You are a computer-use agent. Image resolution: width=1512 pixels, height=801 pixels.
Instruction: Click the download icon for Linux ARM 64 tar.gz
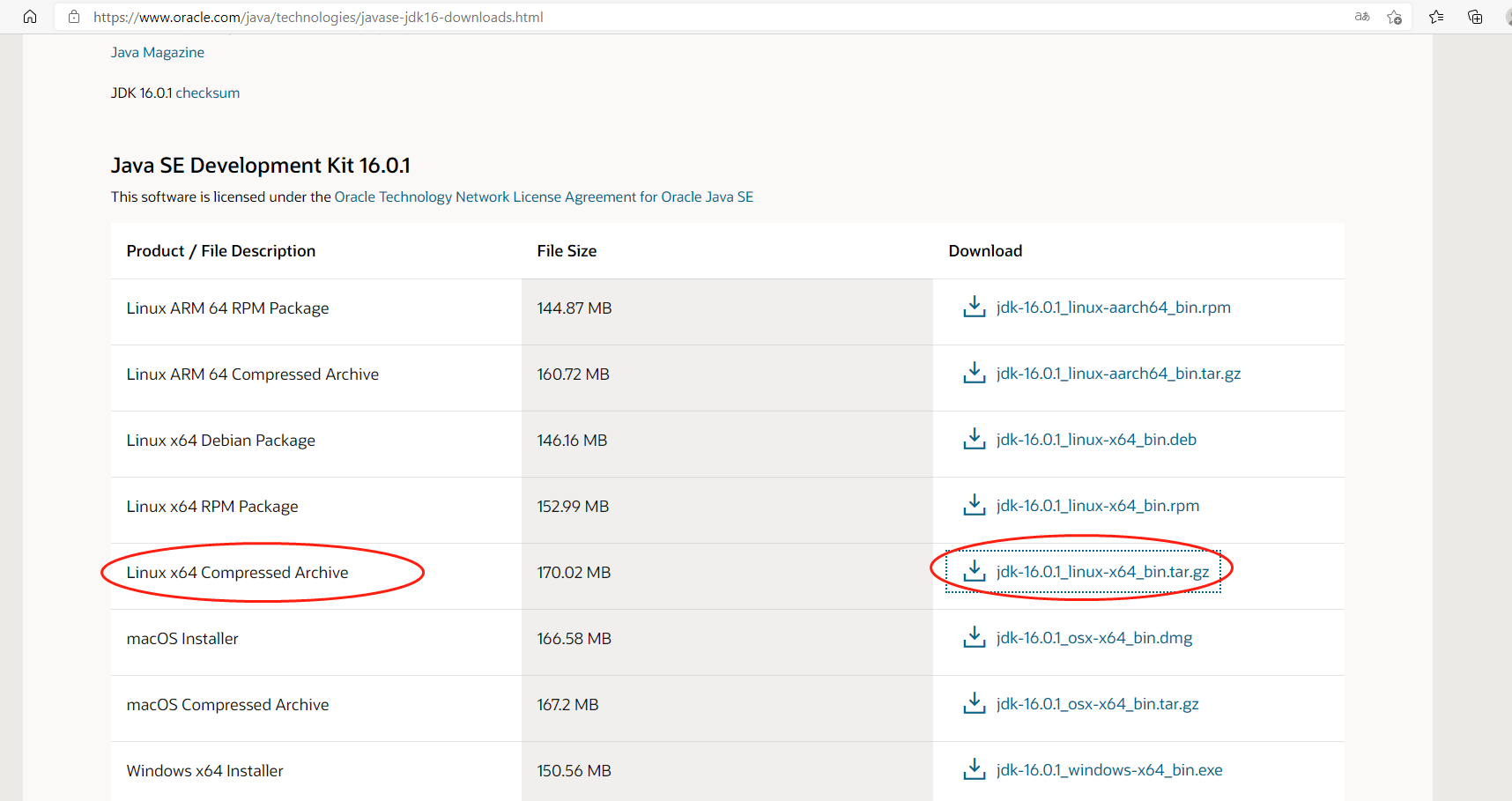(973, 373)
